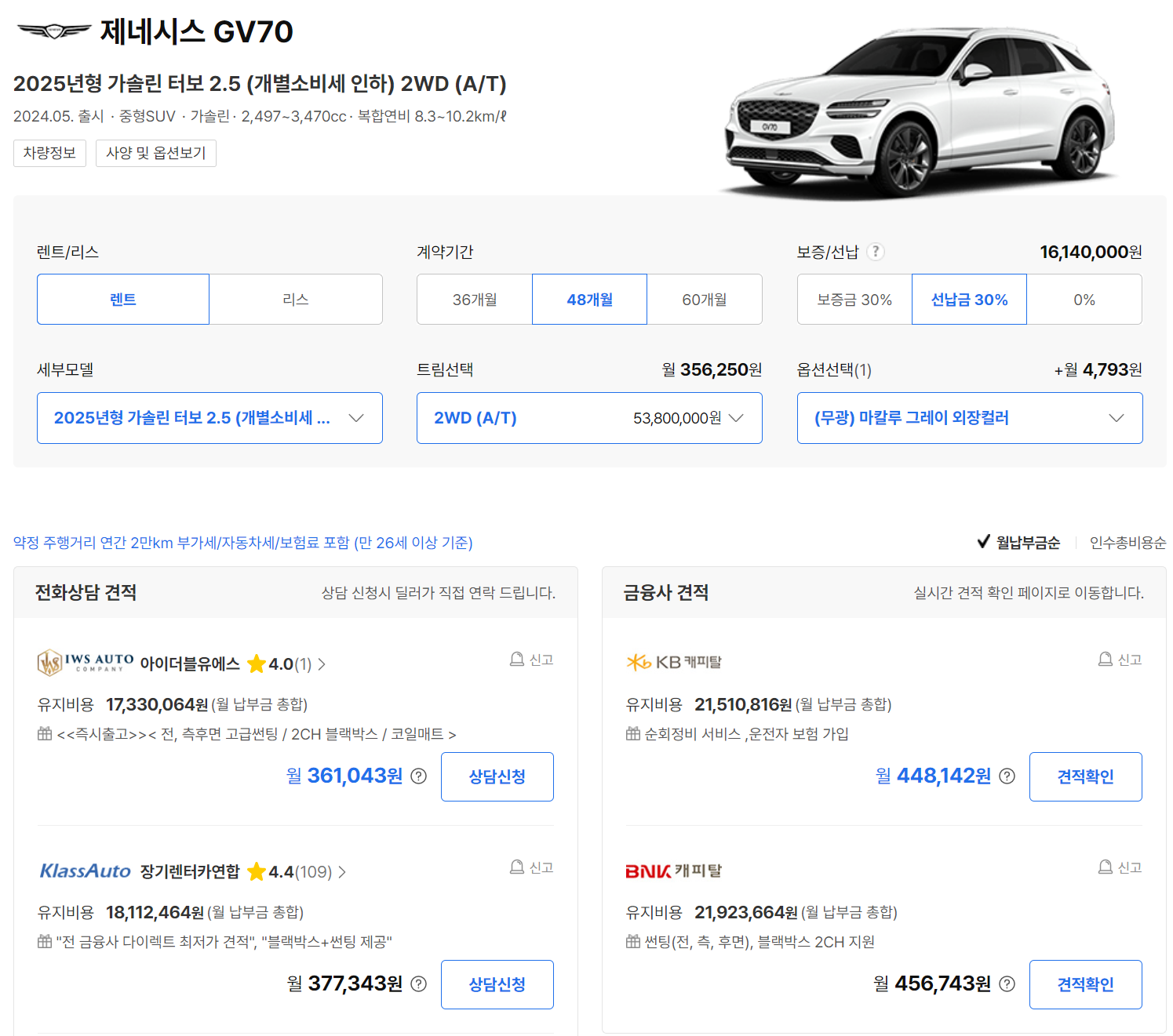
Task: Click the 16,140,000원 deposit amount
Action: coord(1091,252)
